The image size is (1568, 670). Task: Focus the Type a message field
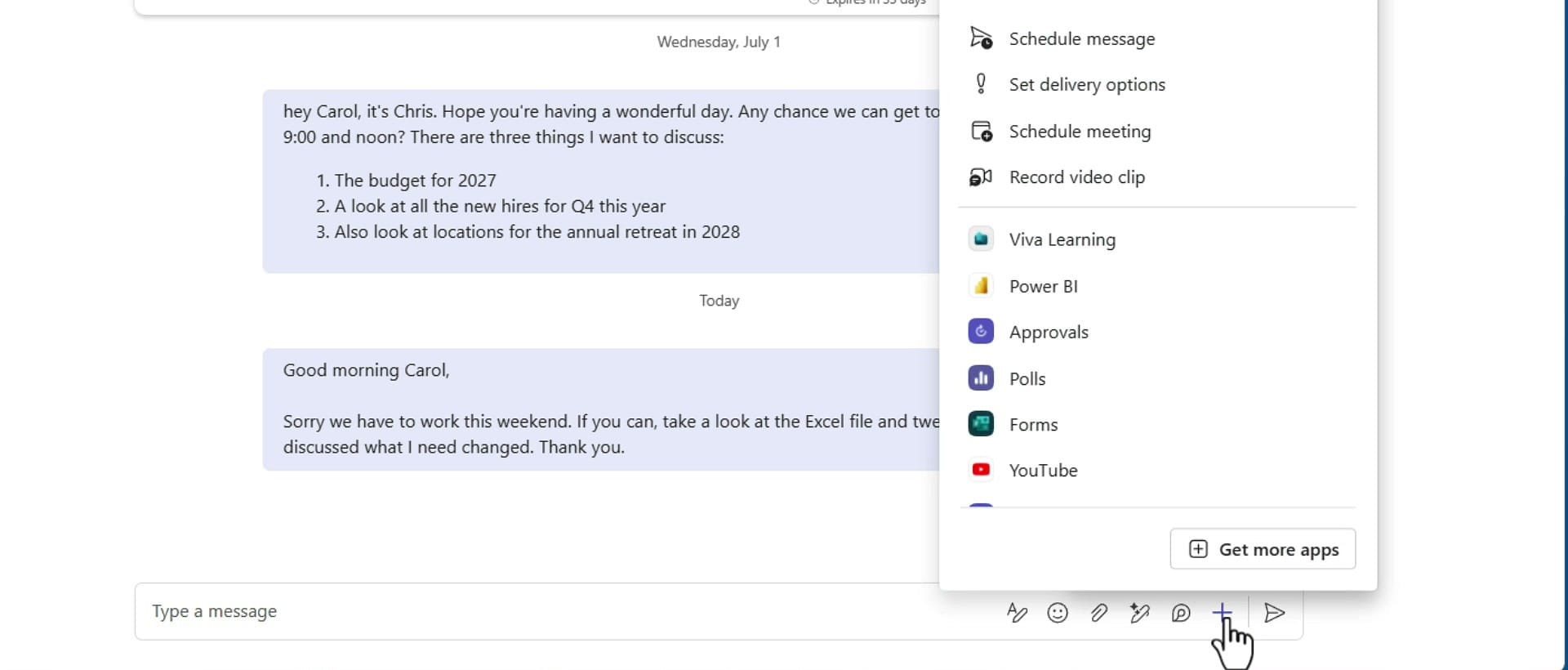tap(563, 611)
